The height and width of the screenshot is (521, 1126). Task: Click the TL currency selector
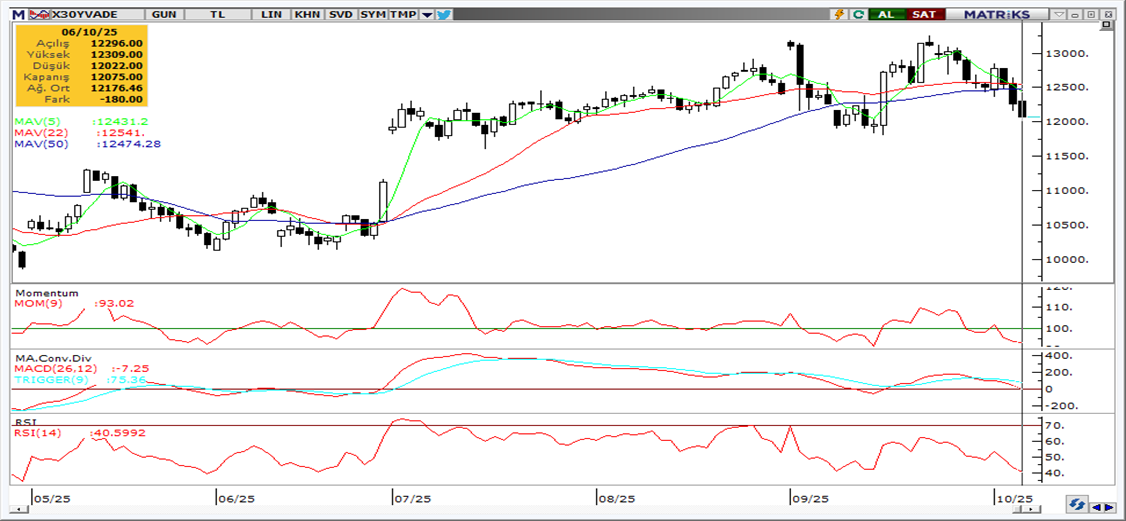(217, 15)
